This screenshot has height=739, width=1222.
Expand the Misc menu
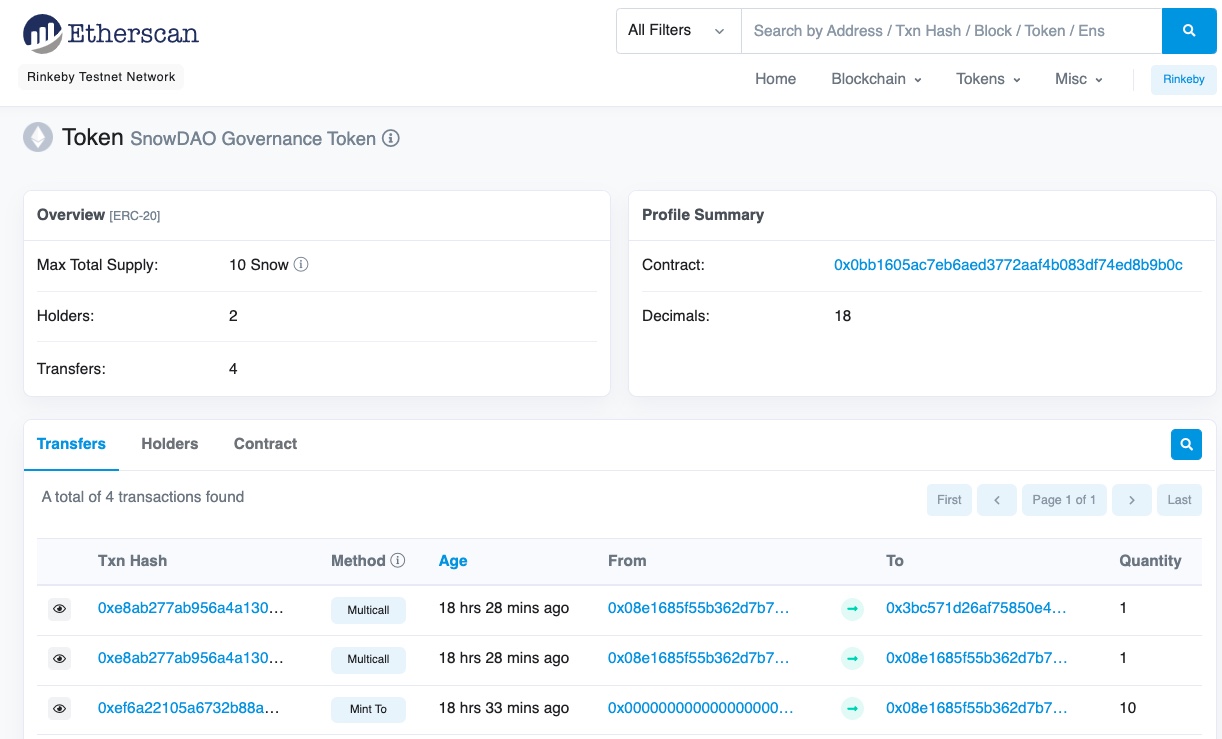1078,79
